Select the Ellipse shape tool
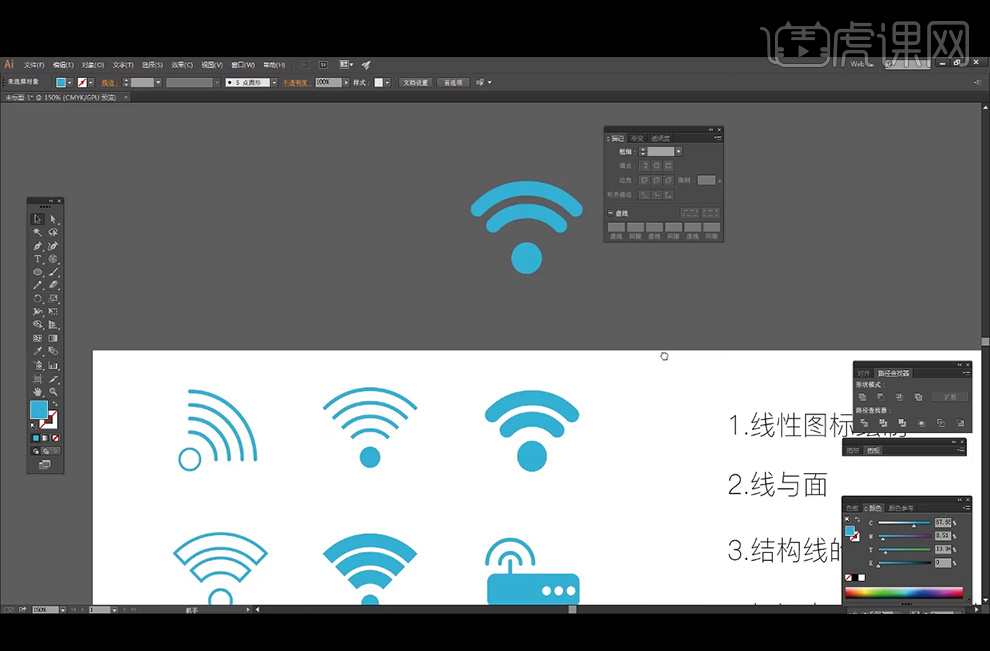Image resolution: width=990 pixels, height=651 pixels. (38, 272)
